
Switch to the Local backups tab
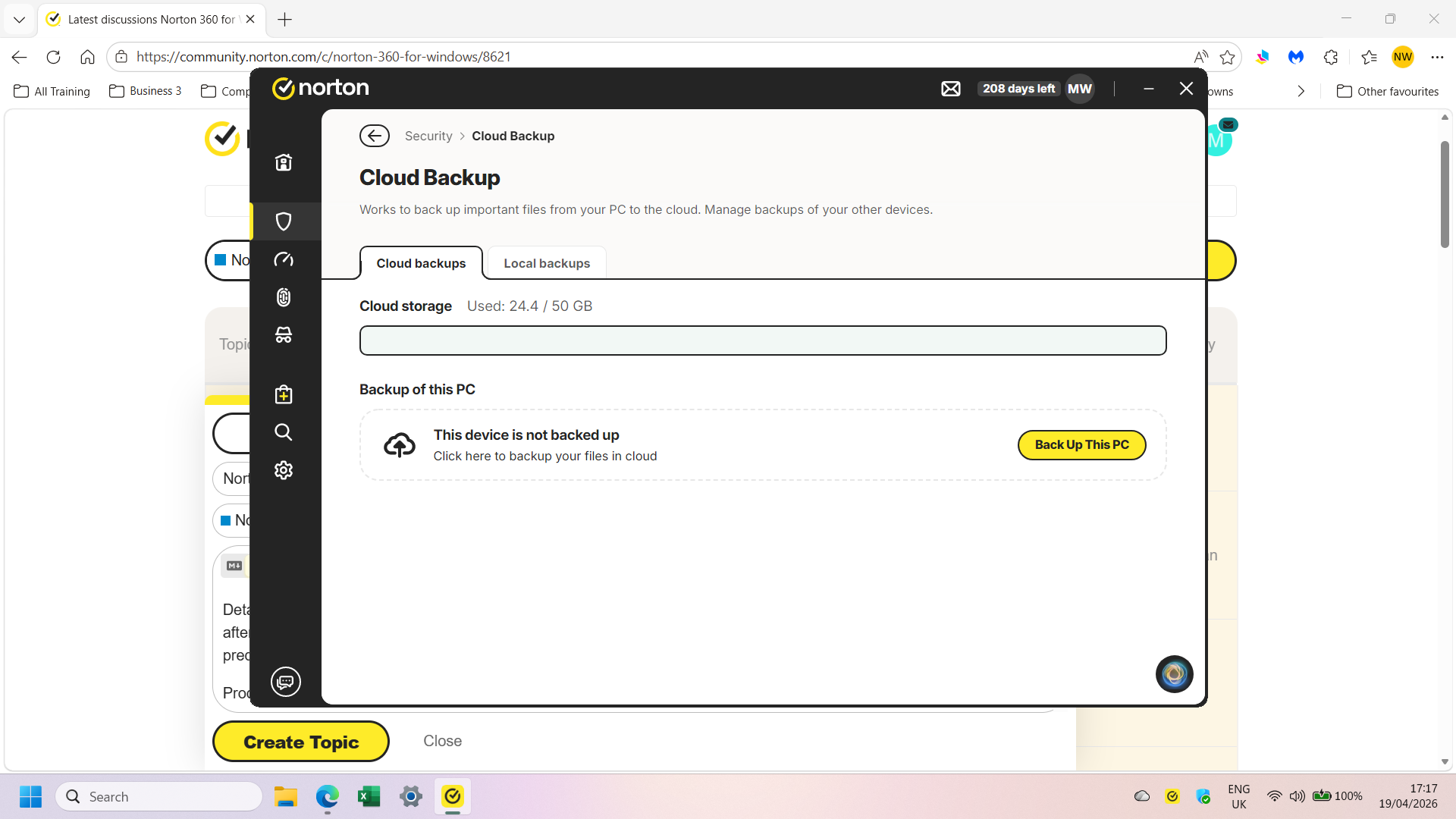tap(547, 263)
